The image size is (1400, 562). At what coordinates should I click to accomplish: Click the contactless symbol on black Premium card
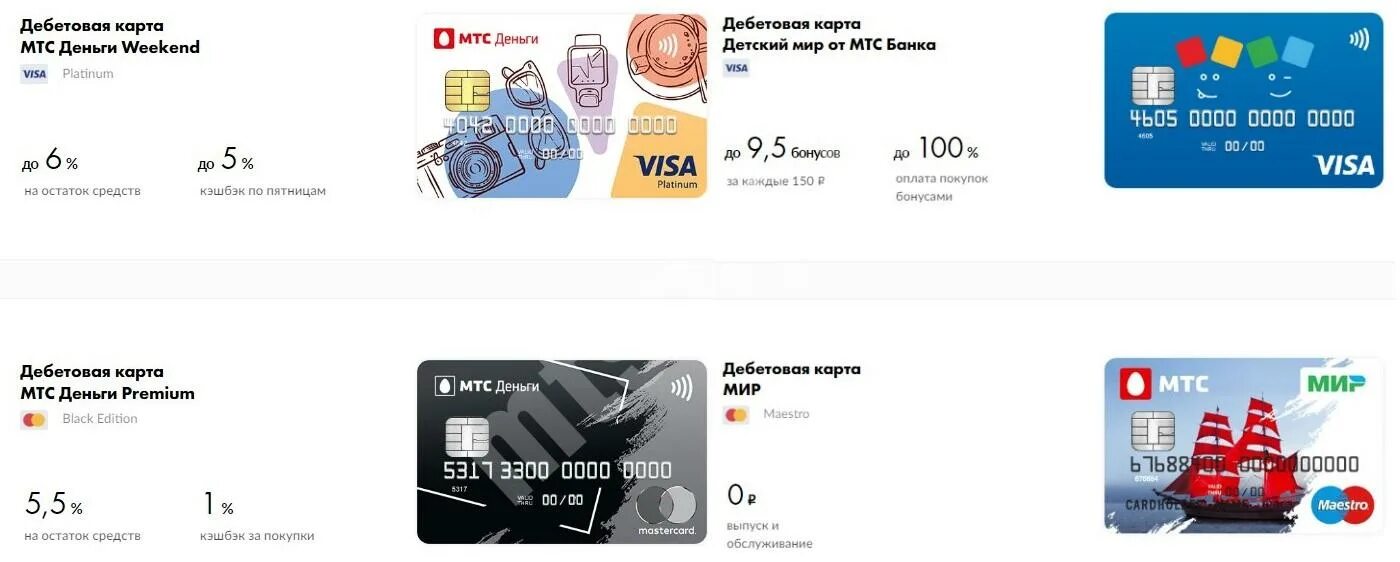[681, 387]
